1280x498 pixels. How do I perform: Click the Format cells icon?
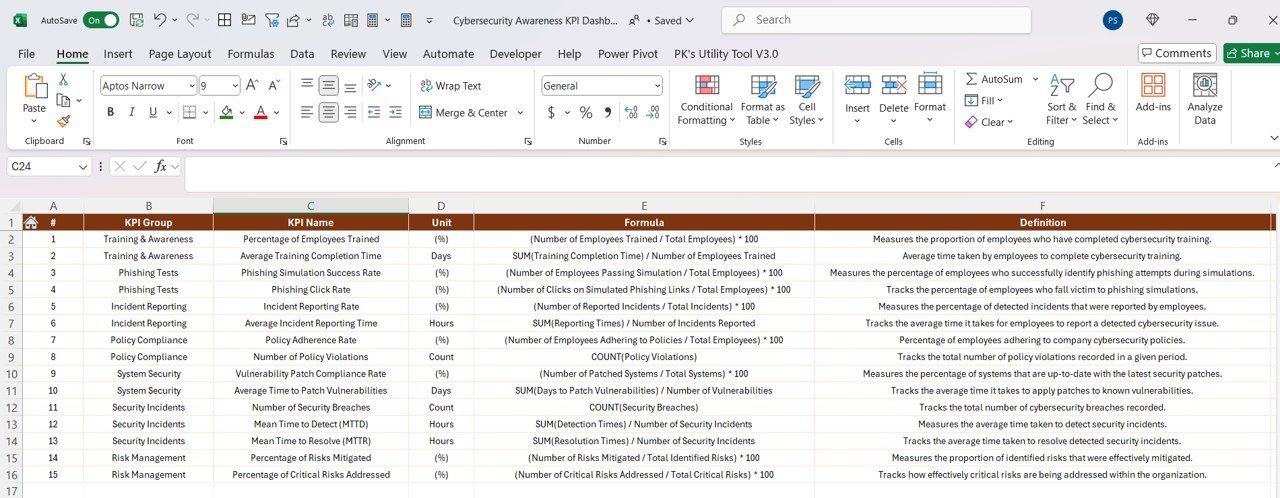pyautogui.click(x=930, y=86)
